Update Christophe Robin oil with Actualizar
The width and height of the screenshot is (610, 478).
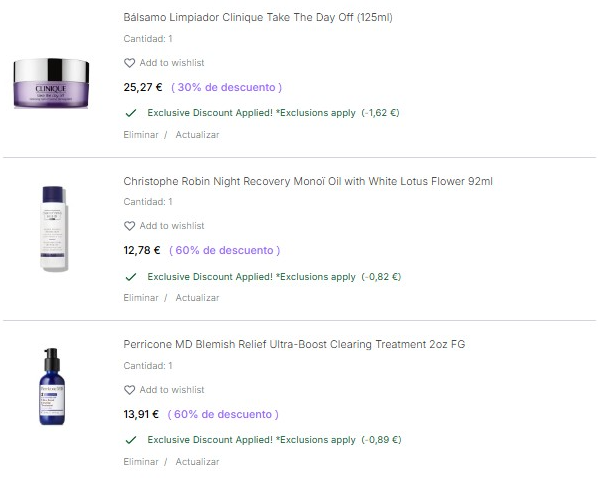[x=197, y=298]
